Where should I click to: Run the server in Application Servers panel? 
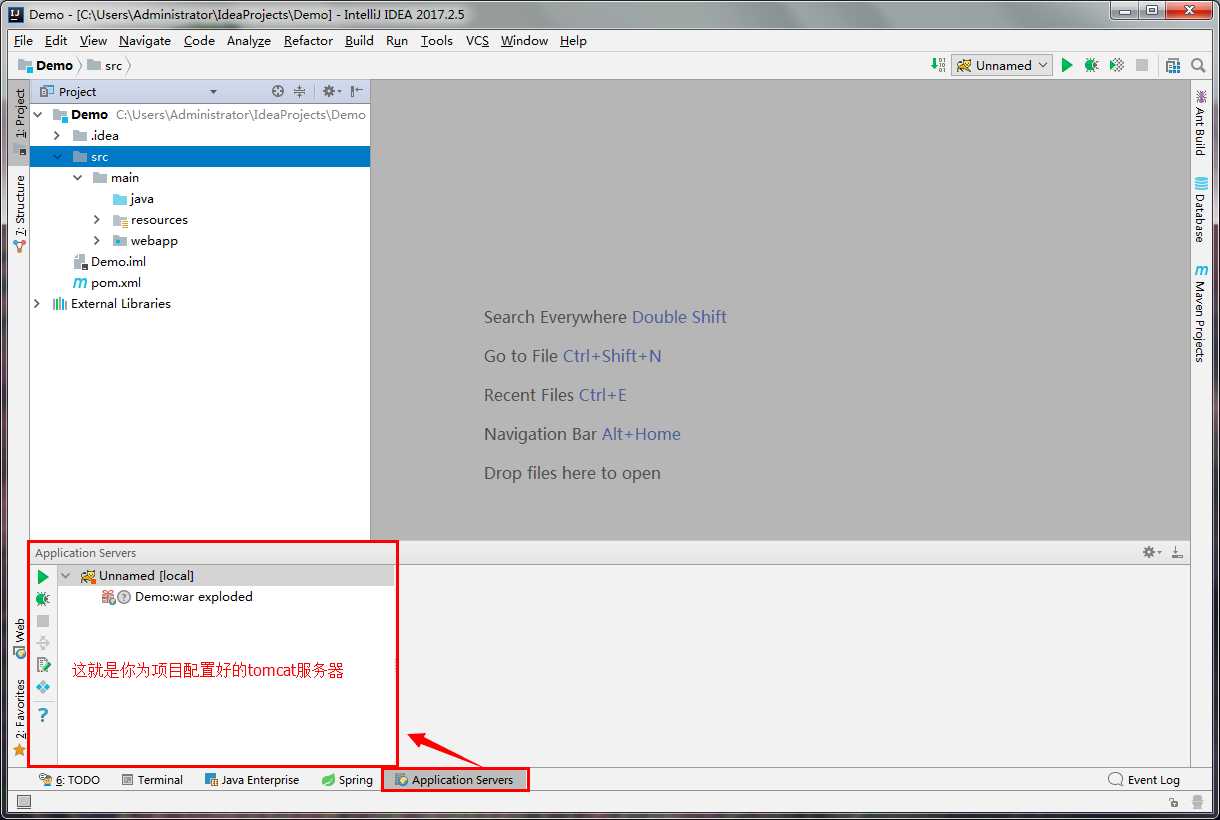click(x=43, y=577)
